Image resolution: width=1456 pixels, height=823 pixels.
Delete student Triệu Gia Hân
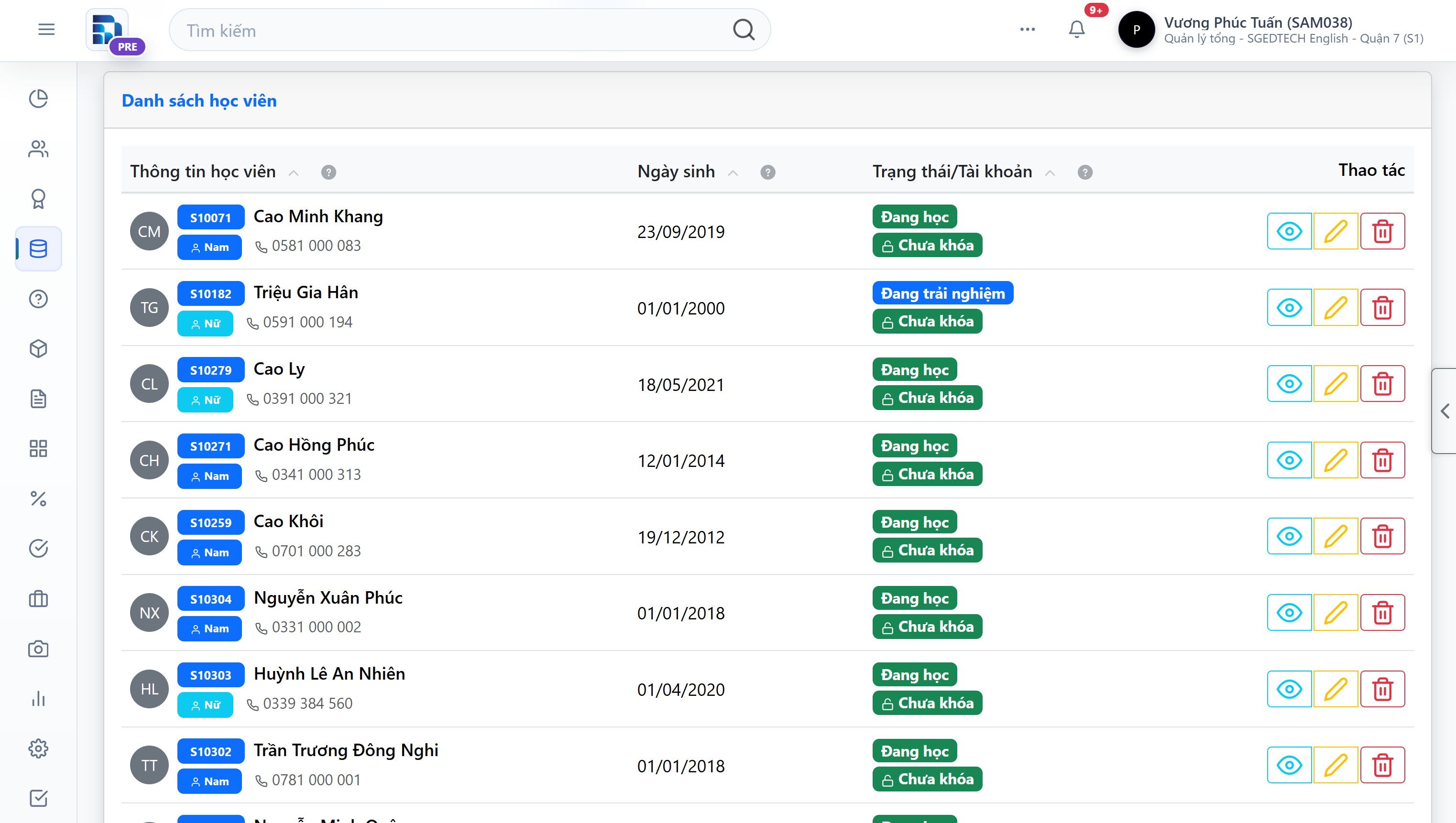click(1382, 308)
